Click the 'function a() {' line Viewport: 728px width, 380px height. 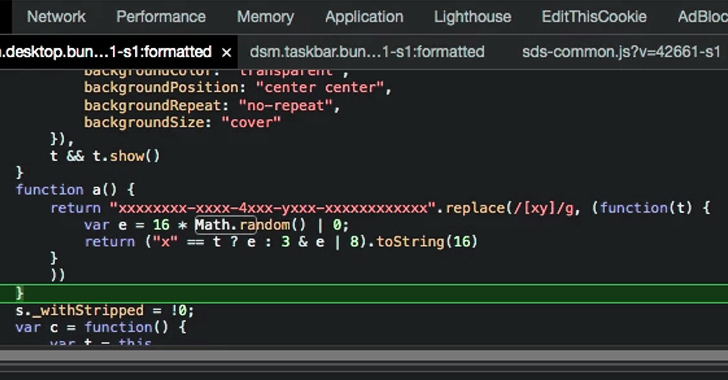[x=75, y=190]
